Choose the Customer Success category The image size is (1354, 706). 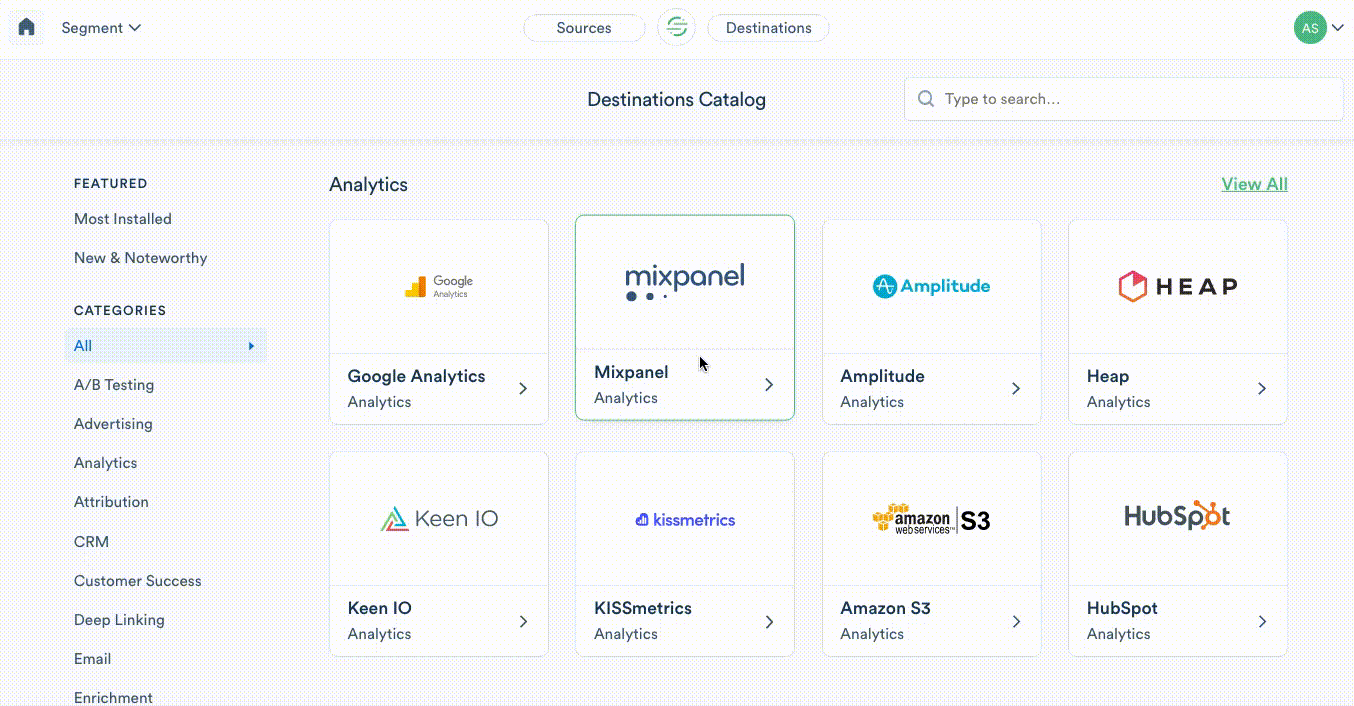click(138, 581)
